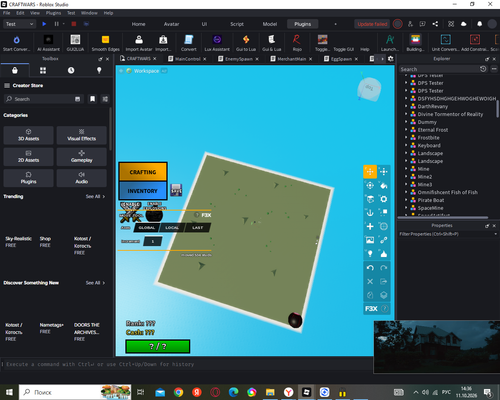Screen dimensions: 500x400
Task: Click the CRAFTING button in viewport
Action: (x=143, y=172)
